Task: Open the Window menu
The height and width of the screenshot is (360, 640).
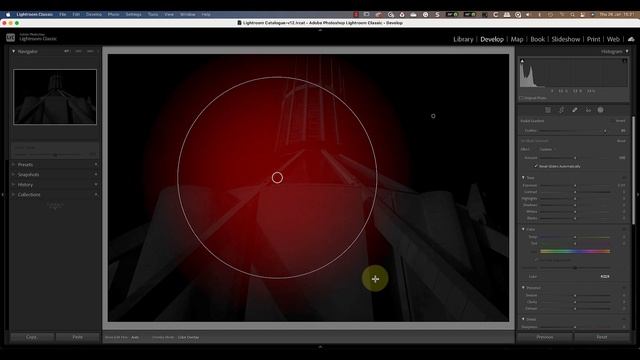Action: (x=188, y=14)
